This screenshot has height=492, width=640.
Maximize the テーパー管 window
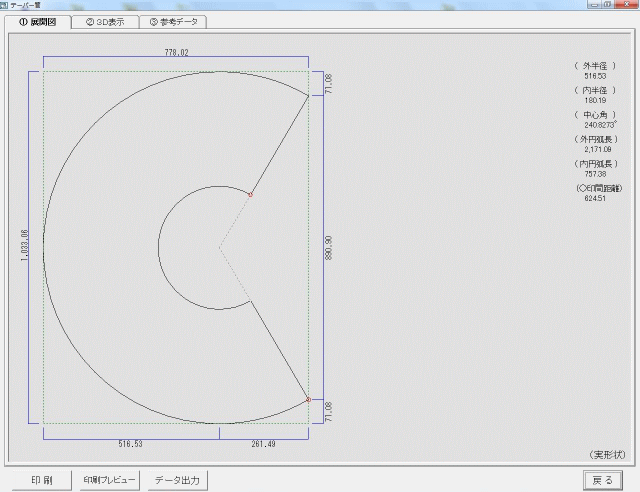tap(607, 4)
